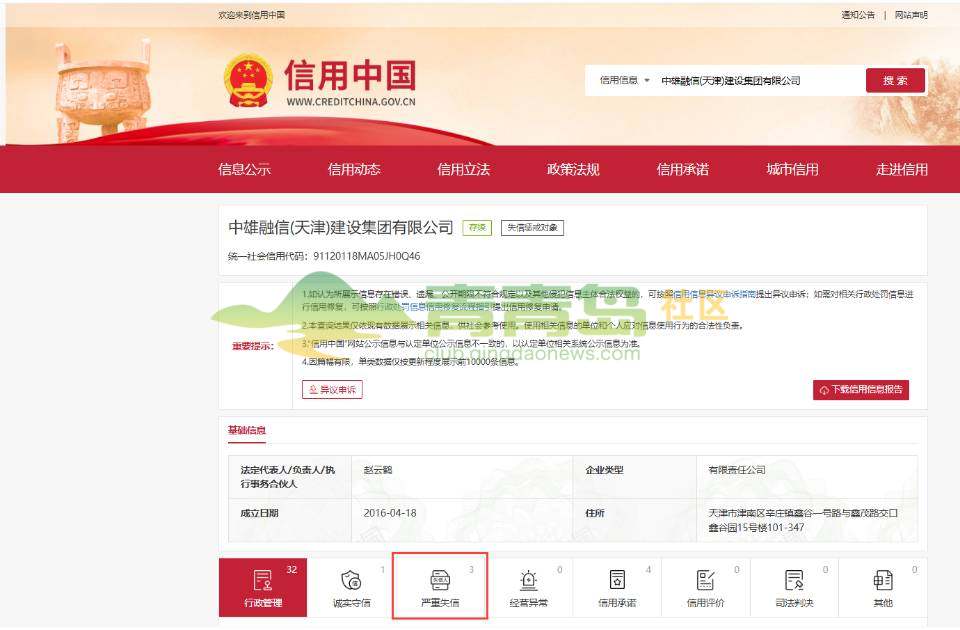Click the WWW.CREDITCHINA.GOV.CN site title logo
The height and width of the screenshot is (630, 960).
point(351,83)
